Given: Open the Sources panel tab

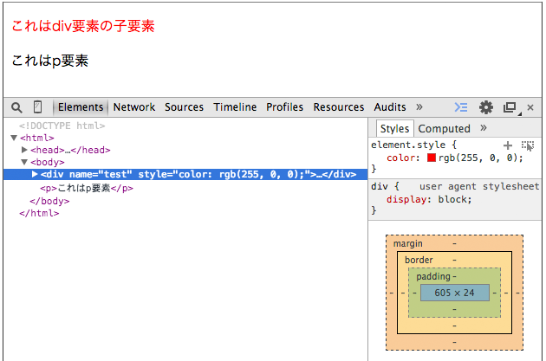Looking at the screenshot, I should tap(184, 107).
